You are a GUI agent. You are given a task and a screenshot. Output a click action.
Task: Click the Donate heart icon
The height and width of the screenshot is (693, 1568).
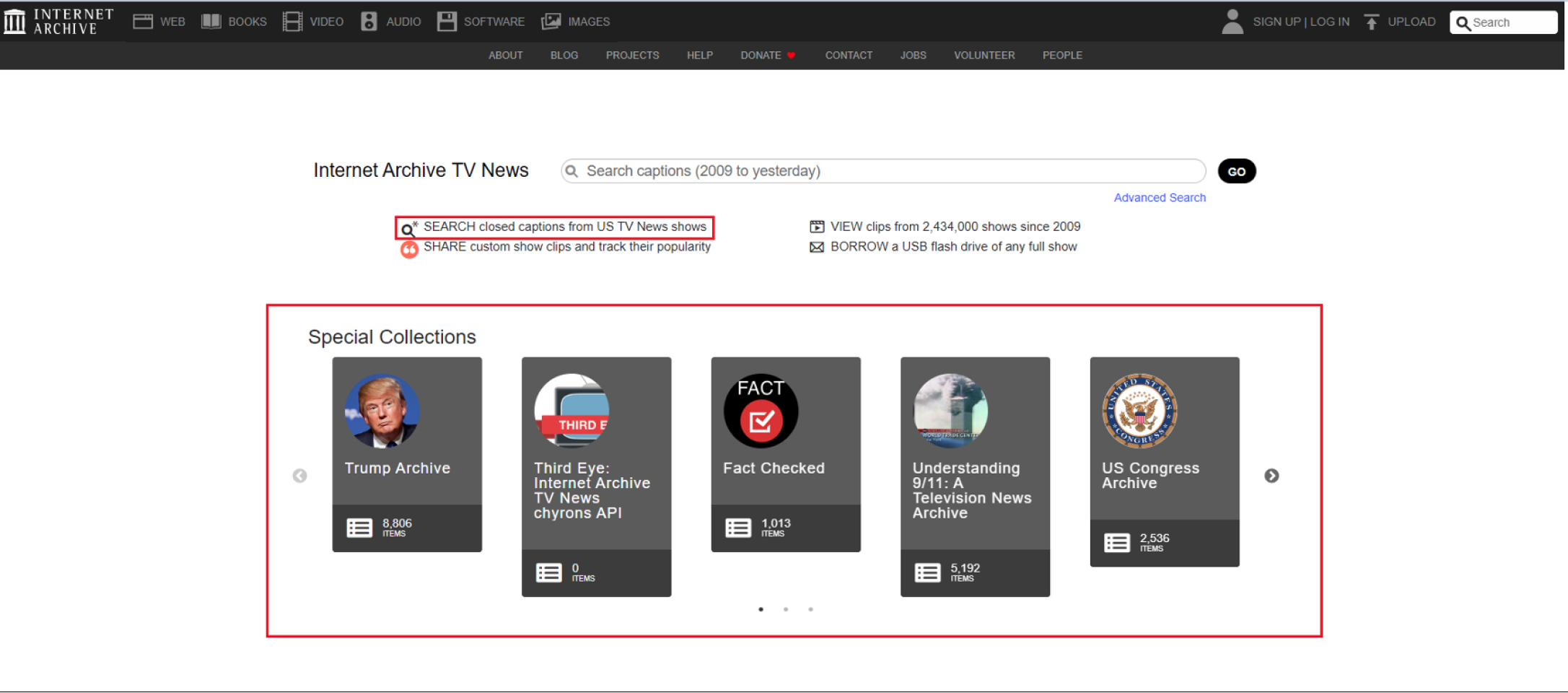792,56
